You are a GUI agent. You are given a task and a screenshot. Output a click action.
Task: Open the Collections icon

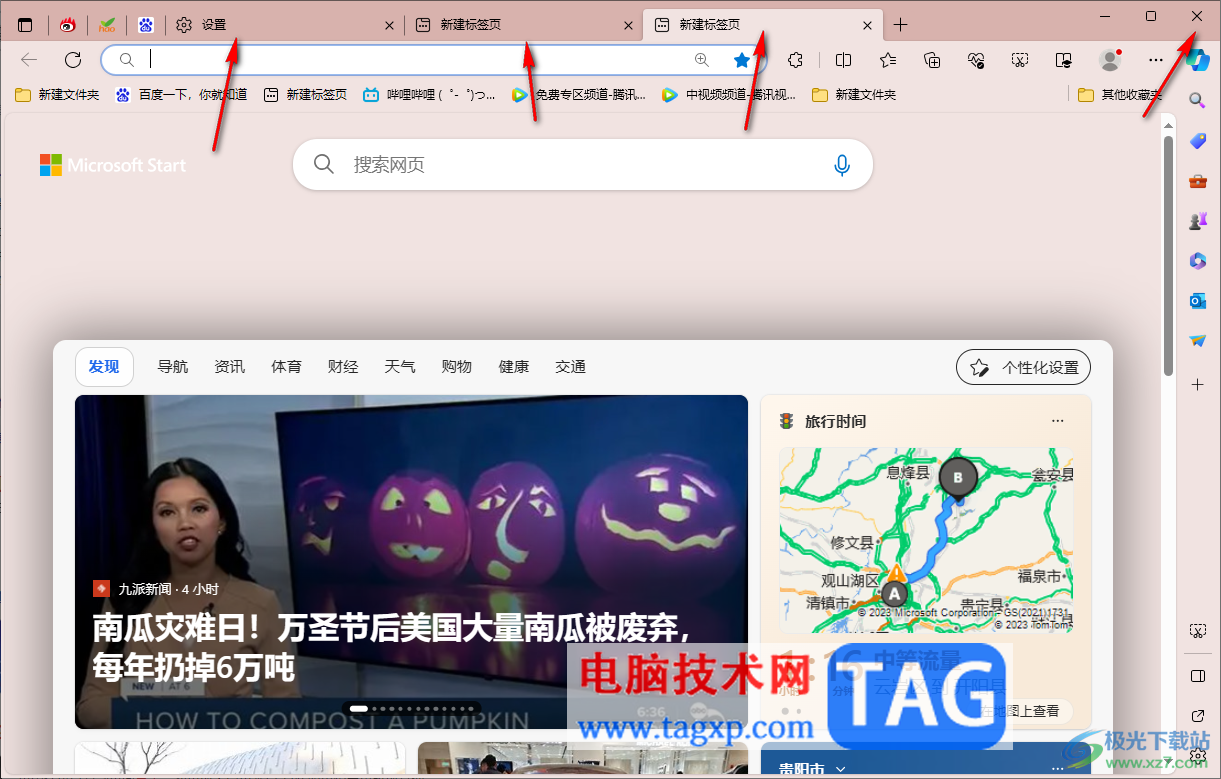coord(932,60)
